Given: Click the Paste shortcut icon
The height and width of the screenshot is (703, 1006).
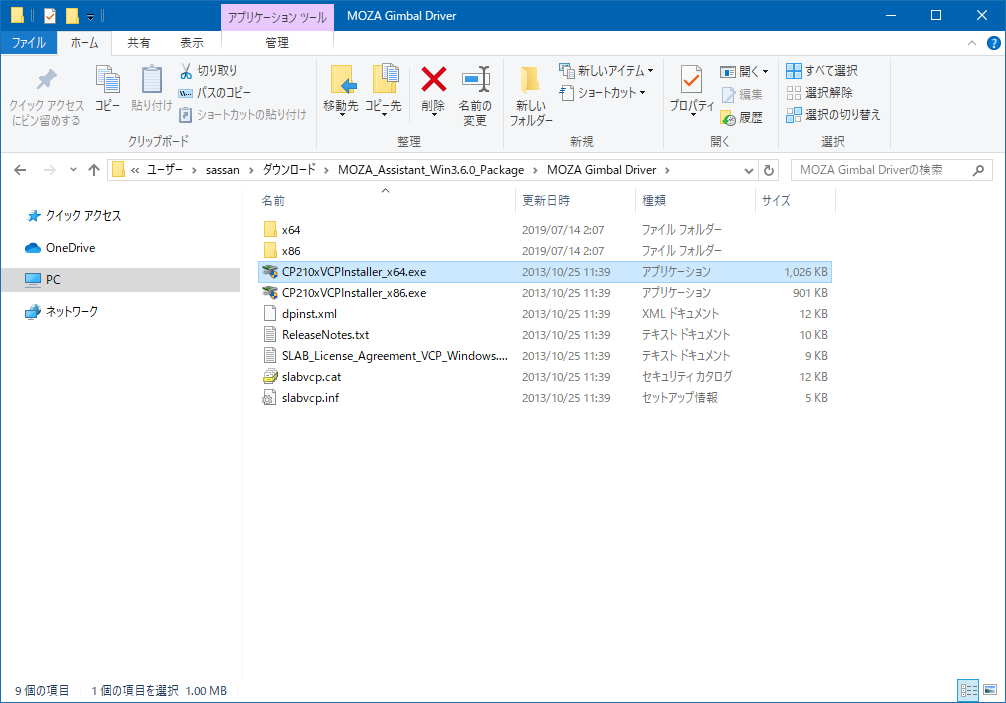Looking at the screenshot, I should pyautogui.click(x=185, y=115).
